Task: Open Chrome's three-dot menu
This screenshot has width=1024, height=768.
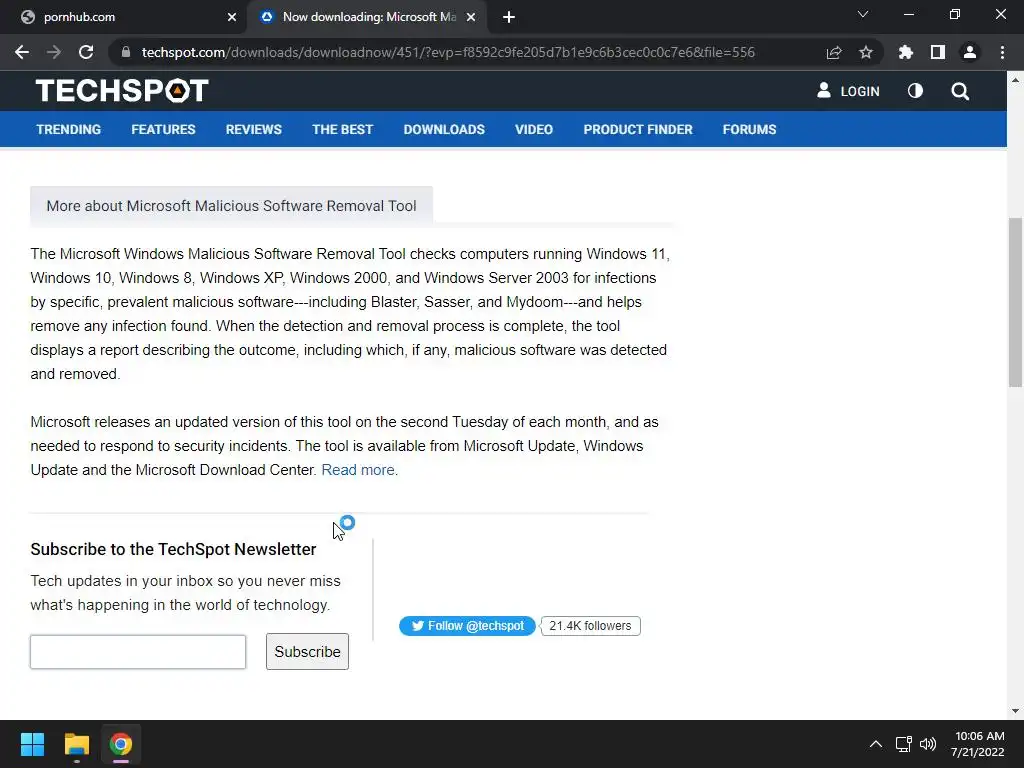Action: 1002,52
